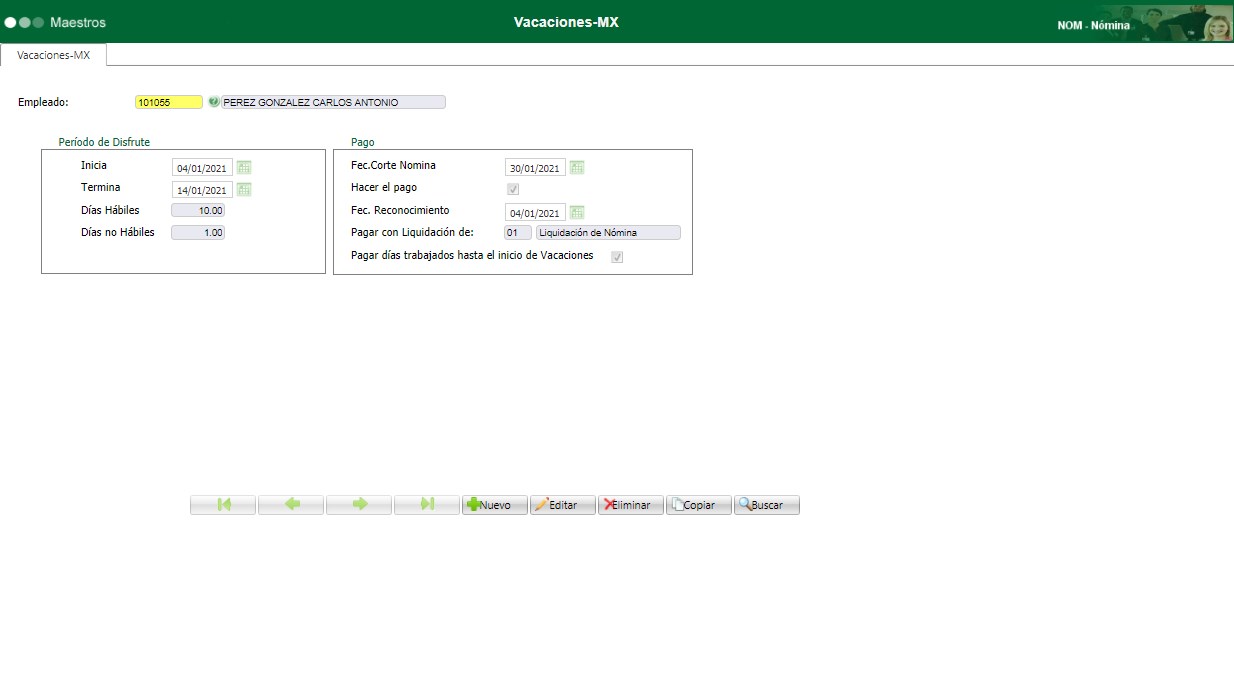The image size is (1234, 698).
Task: Go to first record arrow button
Action: (223, 505)
